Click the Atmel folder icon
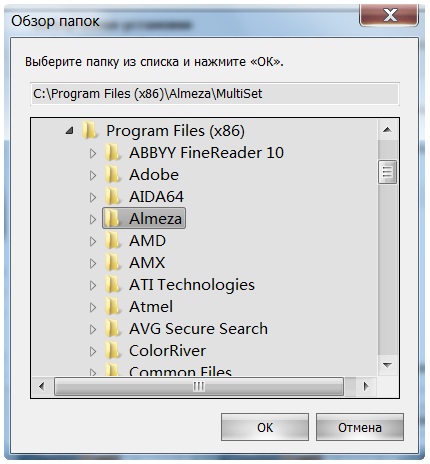This screenshot has width=430, height=464. coord(112,307)
